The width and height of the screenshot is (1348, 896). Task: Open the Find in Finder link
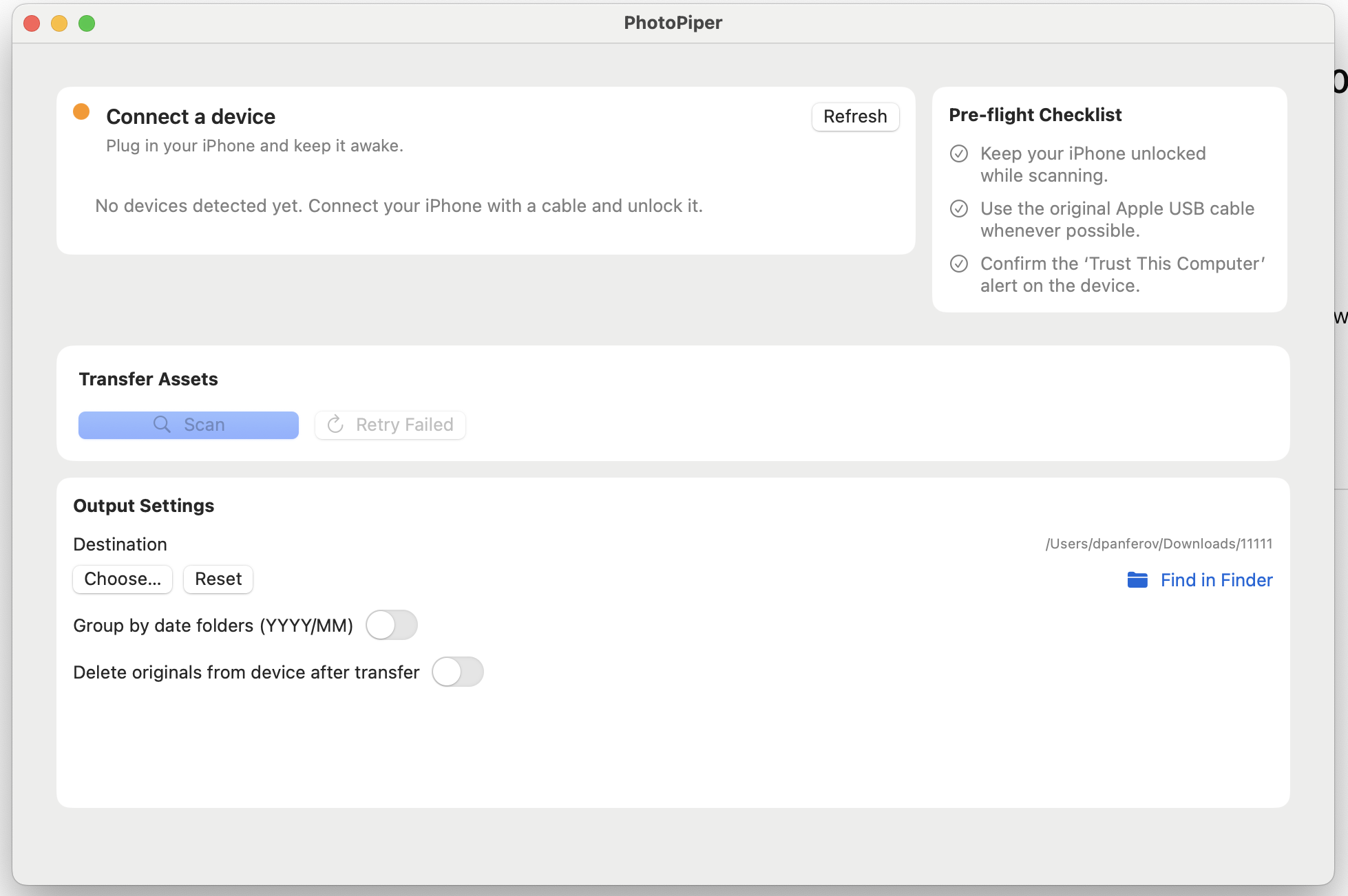1216,580
